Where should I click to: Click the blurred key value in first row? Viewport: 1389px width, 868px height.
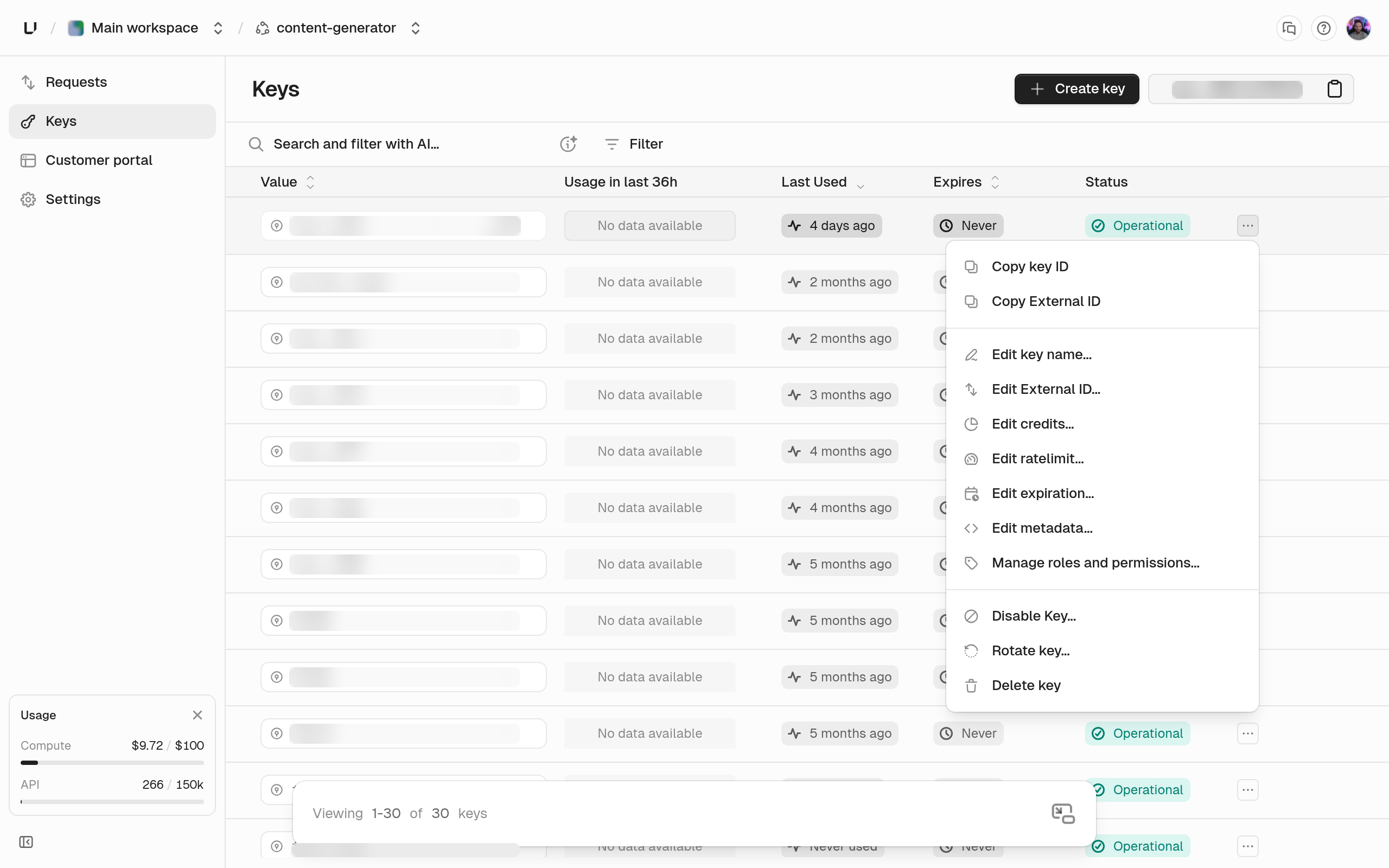click(x=405, y=226)
